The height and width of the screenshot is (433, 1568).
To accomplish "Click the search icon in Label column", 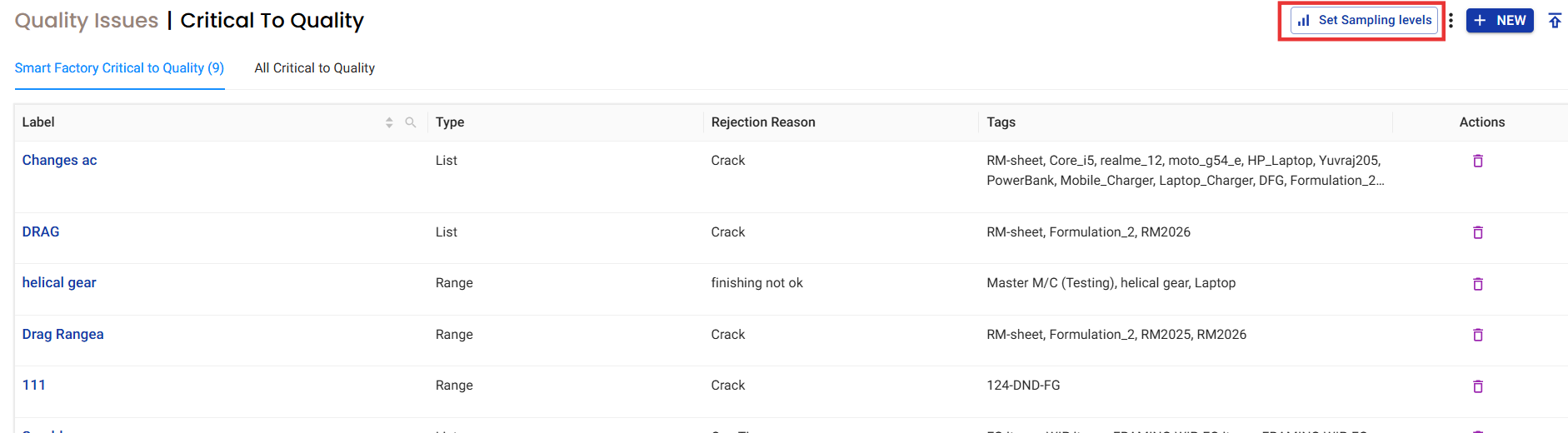I will (410, 122).
